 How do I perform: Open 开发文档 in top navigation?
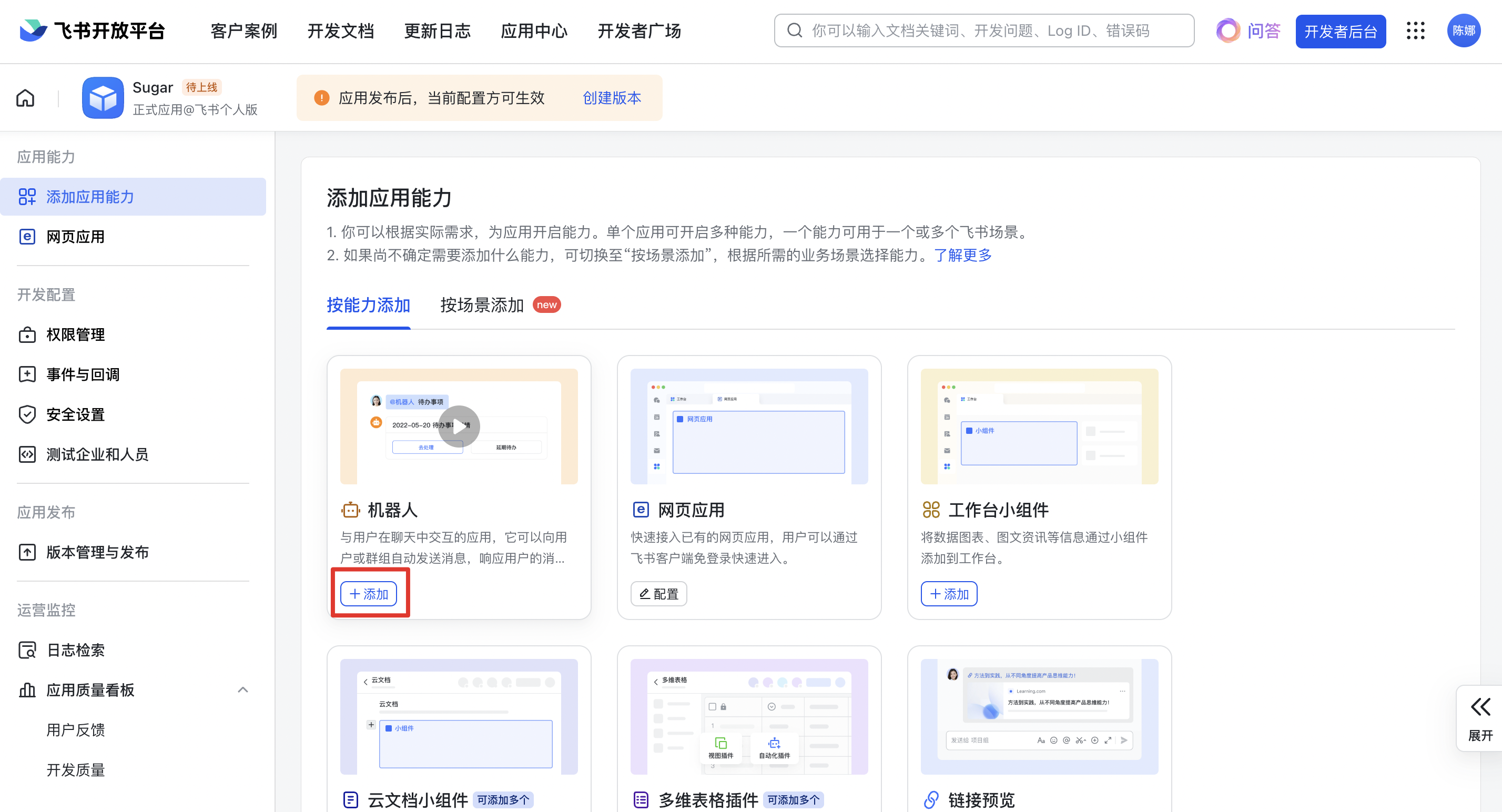coord(340,31)
